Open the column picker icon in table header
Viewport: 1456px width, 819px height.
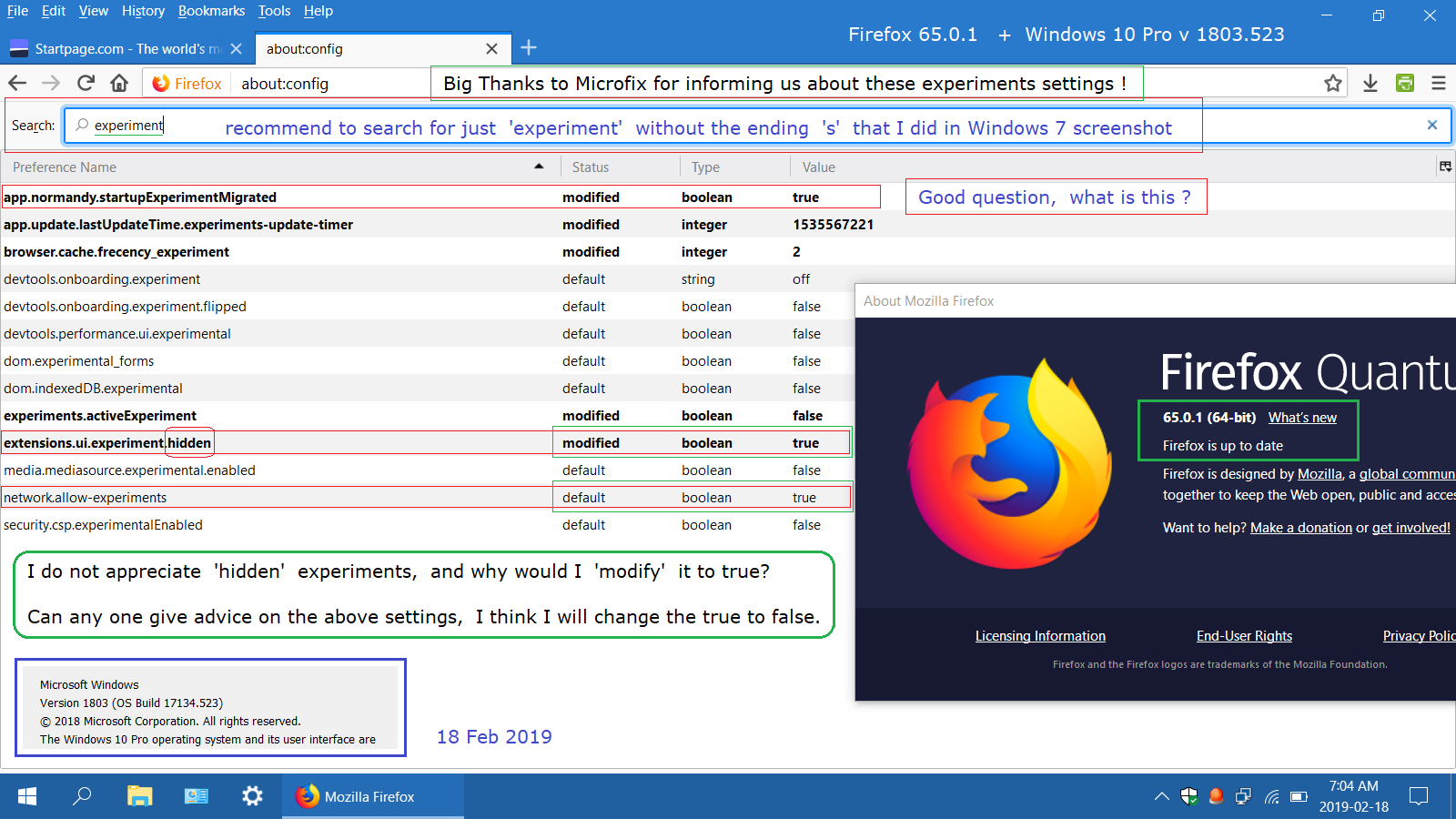click(1445, 167)
